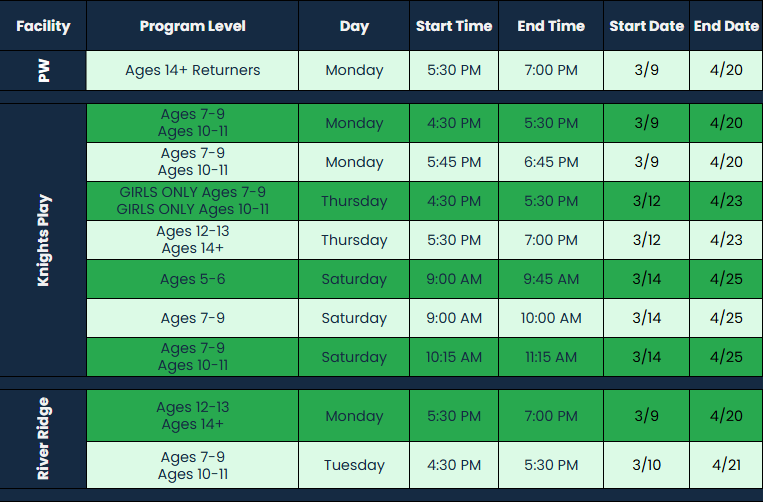Select the 5:45 PM start time
Screen dimensions: 763x502
pyautogui.click(x=454, y=162)
